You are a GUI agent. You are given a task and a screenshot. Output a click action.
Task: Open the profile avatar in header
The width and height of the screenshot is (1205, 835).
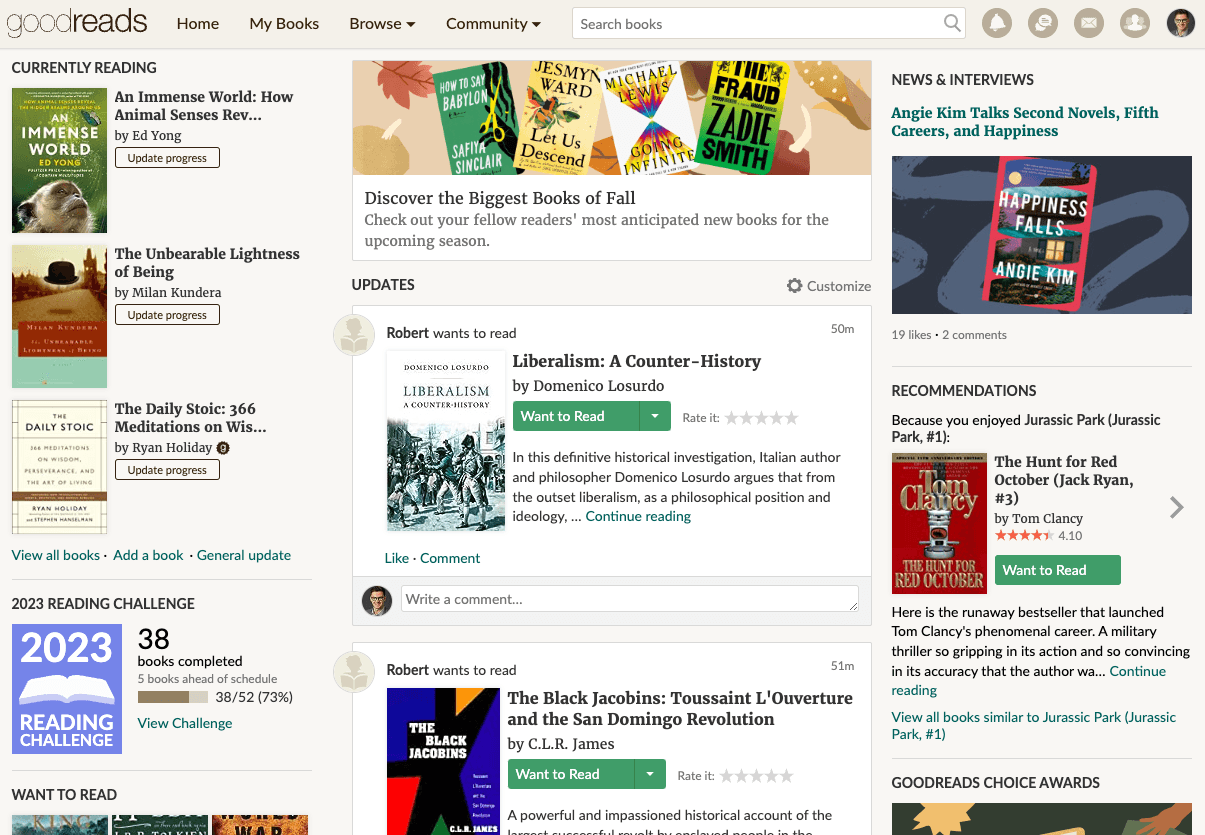1181,23
